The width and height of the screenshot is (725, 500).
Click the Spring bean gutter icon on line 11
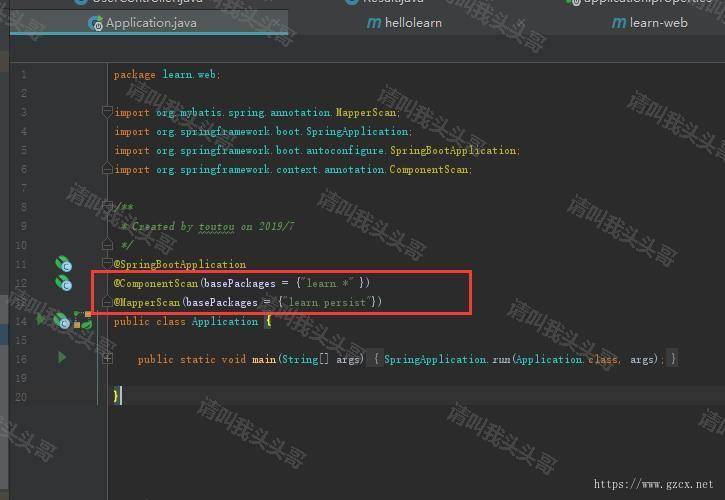coord(63,264)
